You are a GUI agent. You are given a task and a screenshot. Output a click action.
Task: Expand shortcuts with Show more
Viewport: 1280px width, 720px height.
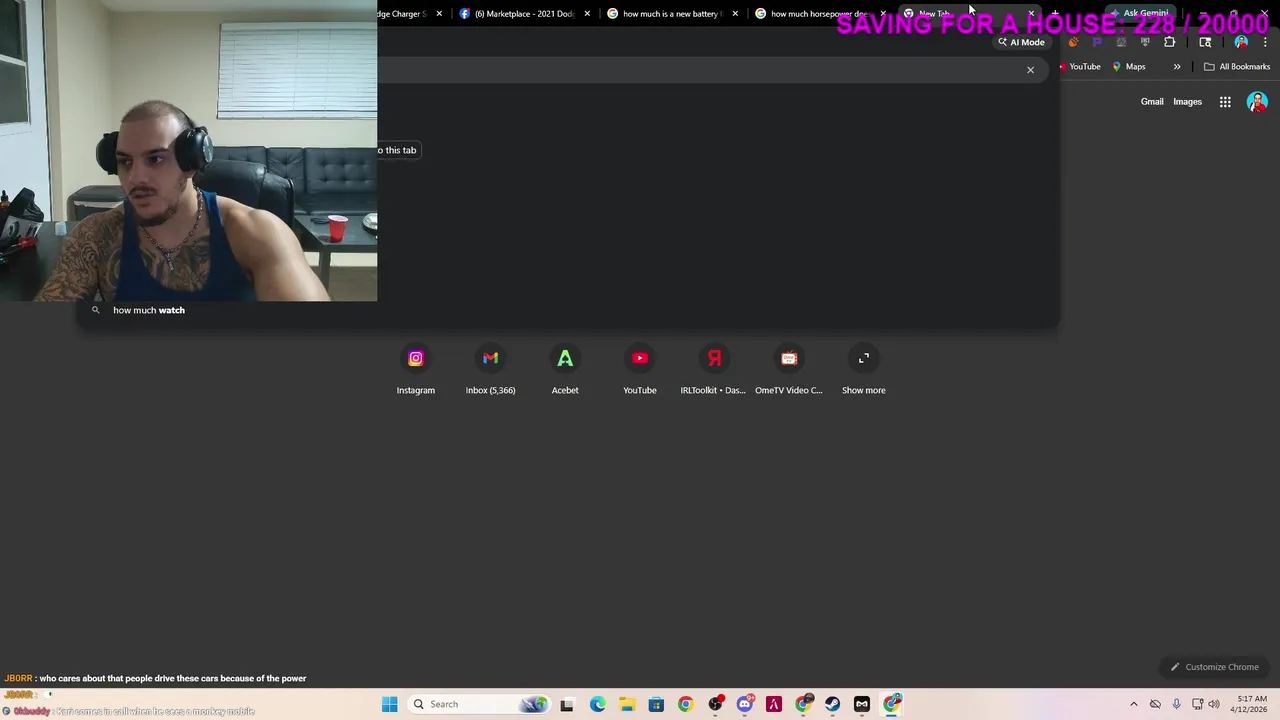click(x=863, y=370)
